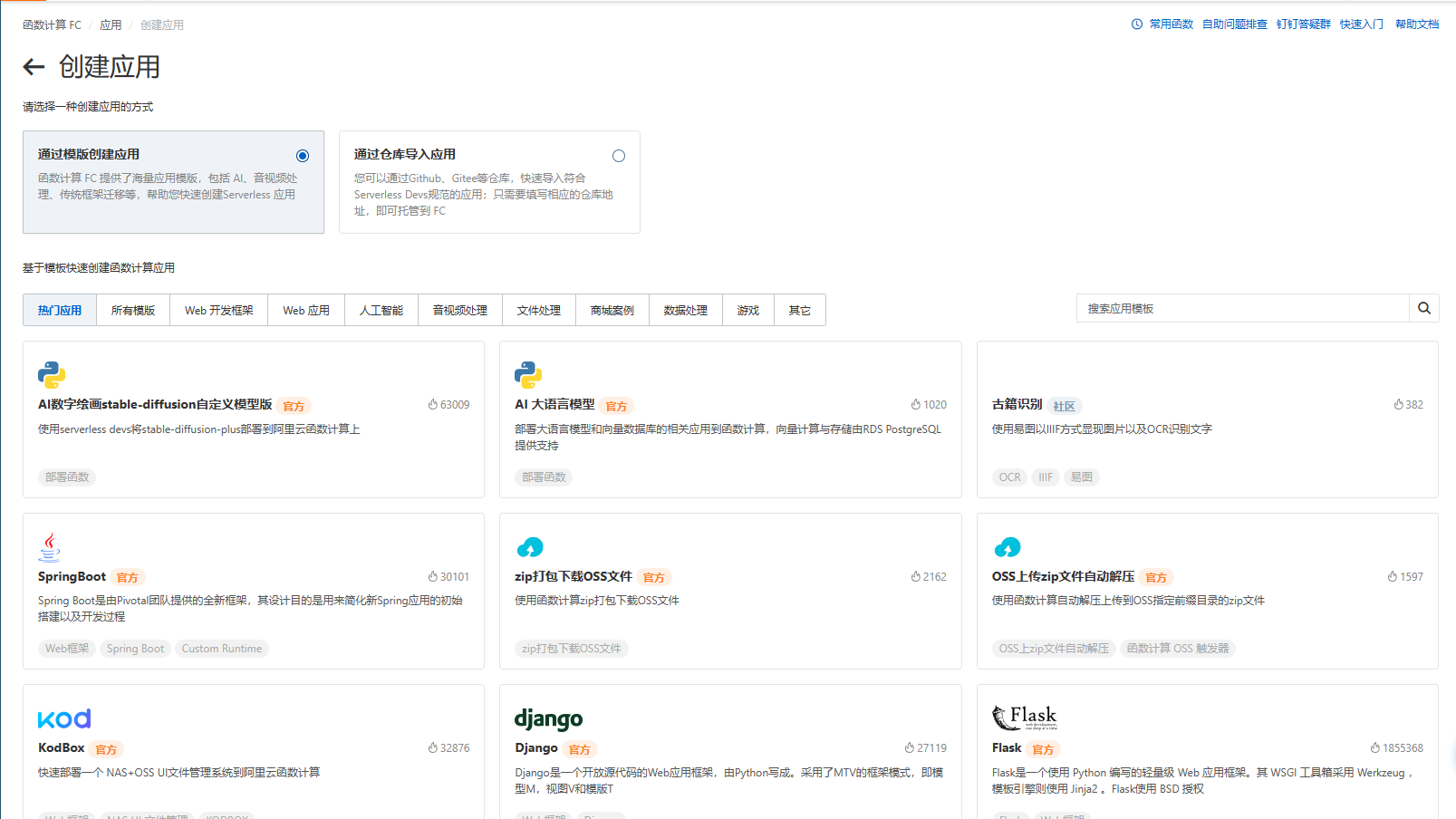Click the Python logo on AI 大语言模型 card
The image size is (1456, 819).
528,375
